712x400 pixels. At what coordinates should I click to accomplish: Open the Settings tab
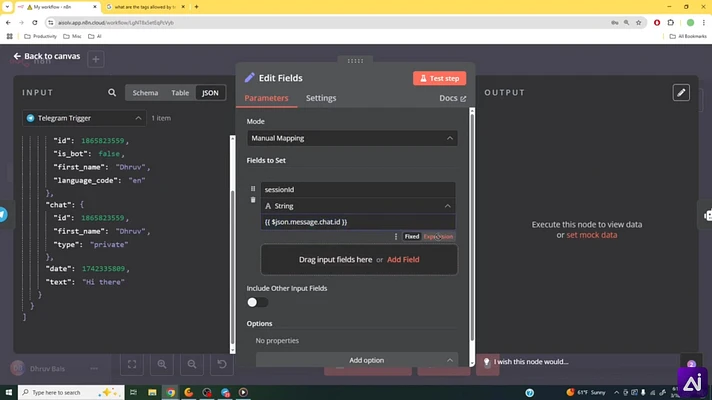pos(321,98)
